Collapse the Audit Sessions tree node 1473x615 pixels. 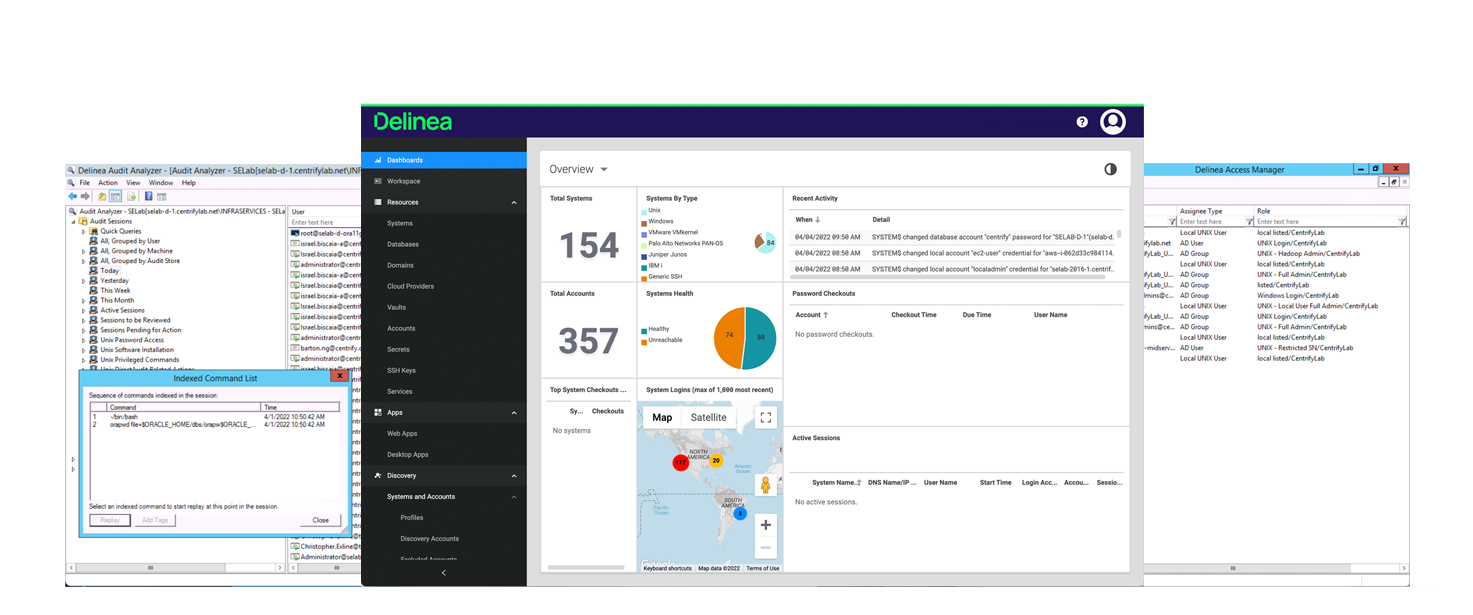(x=74, y=221)
